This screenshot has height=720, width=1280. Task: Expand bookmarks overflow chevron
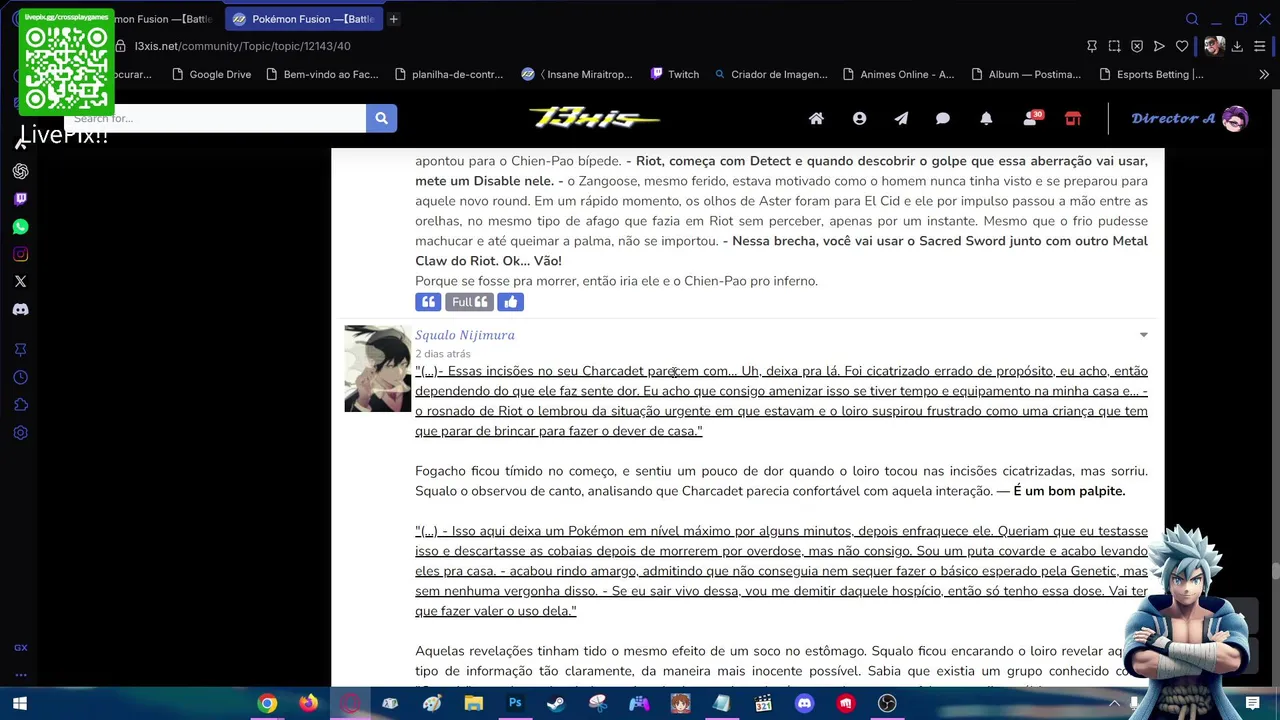pos(1264,74)
